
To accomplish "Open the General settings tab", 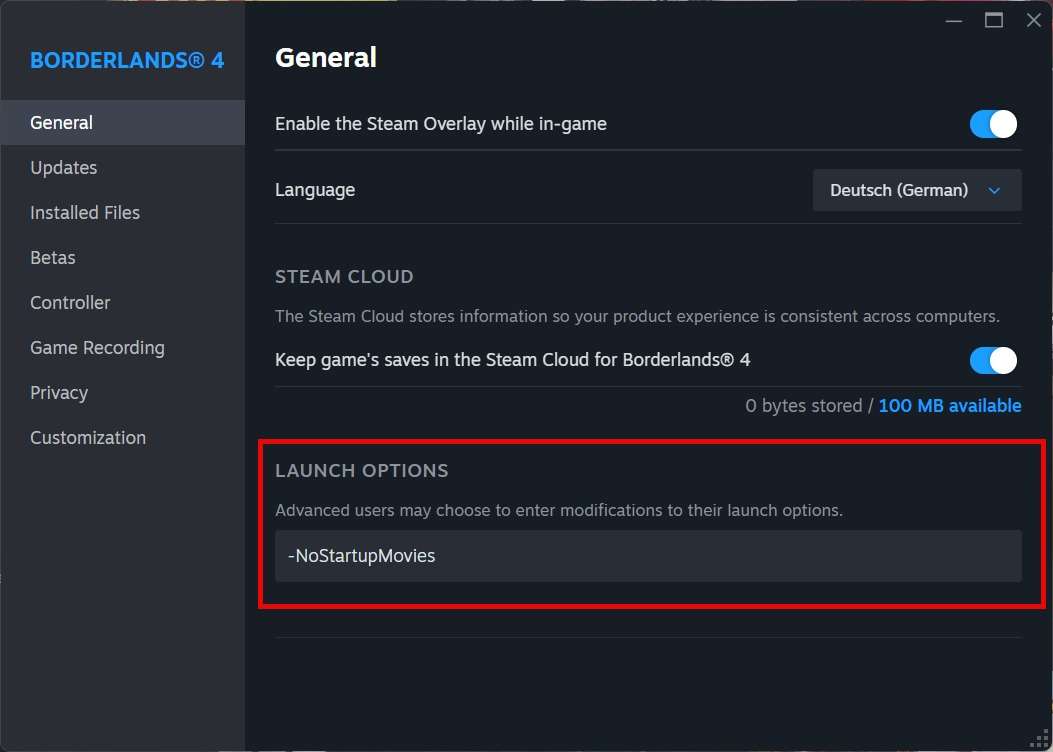I will [122, 123].
